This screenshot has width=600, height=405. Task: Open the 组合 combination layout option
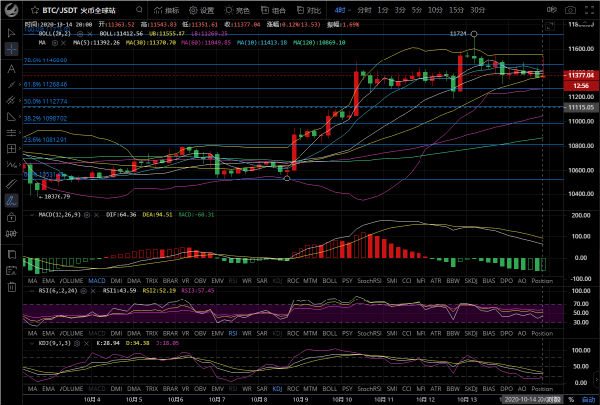pos(273,10)
